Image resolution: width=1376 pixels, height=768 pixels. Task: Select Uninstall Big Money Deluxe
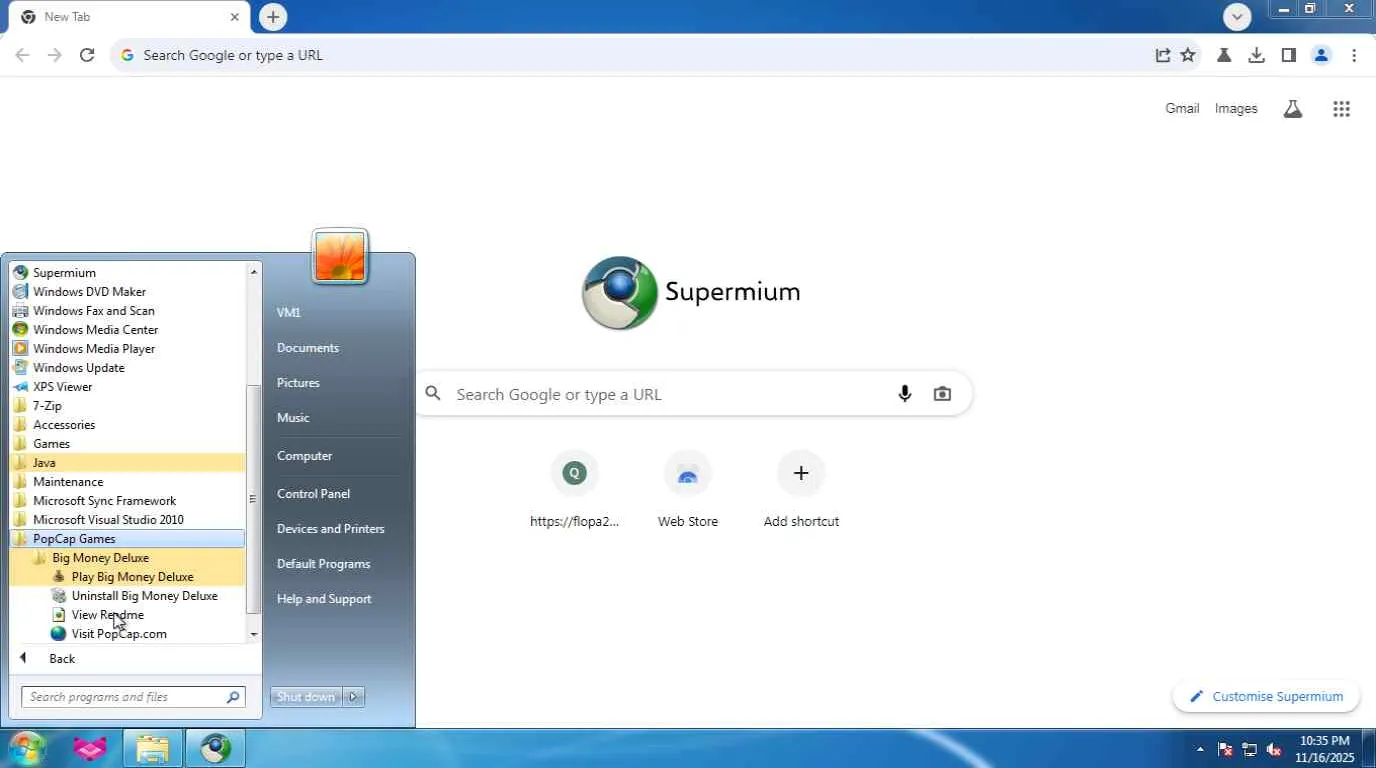[x=127, y=596]
